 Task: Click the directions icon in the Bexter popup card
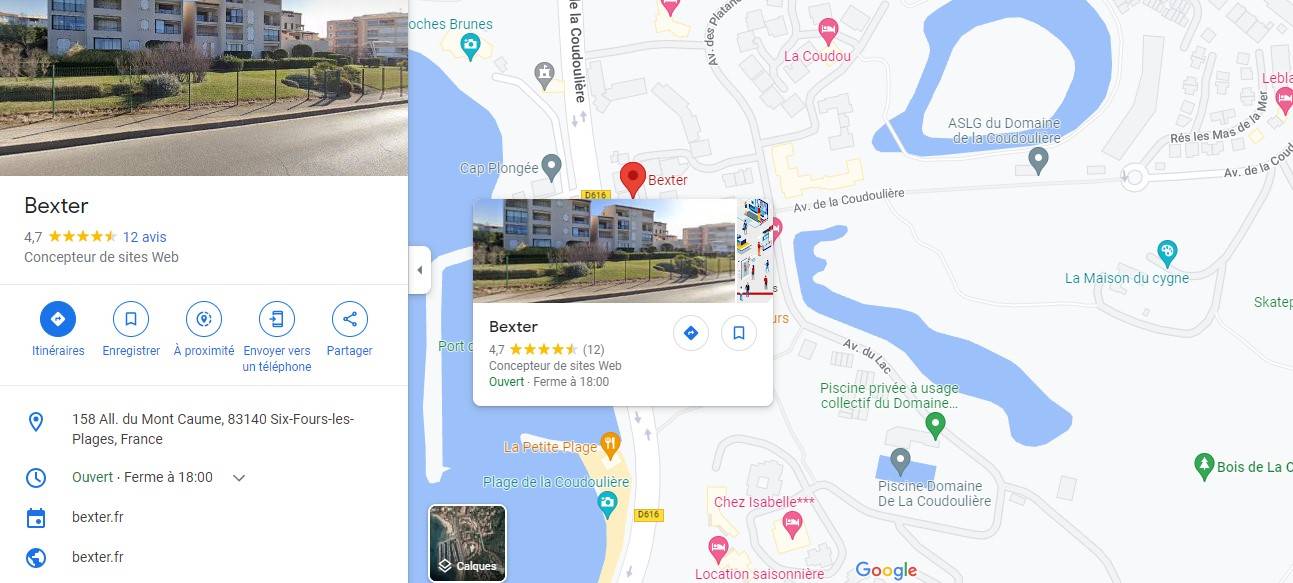click(691, 333)
